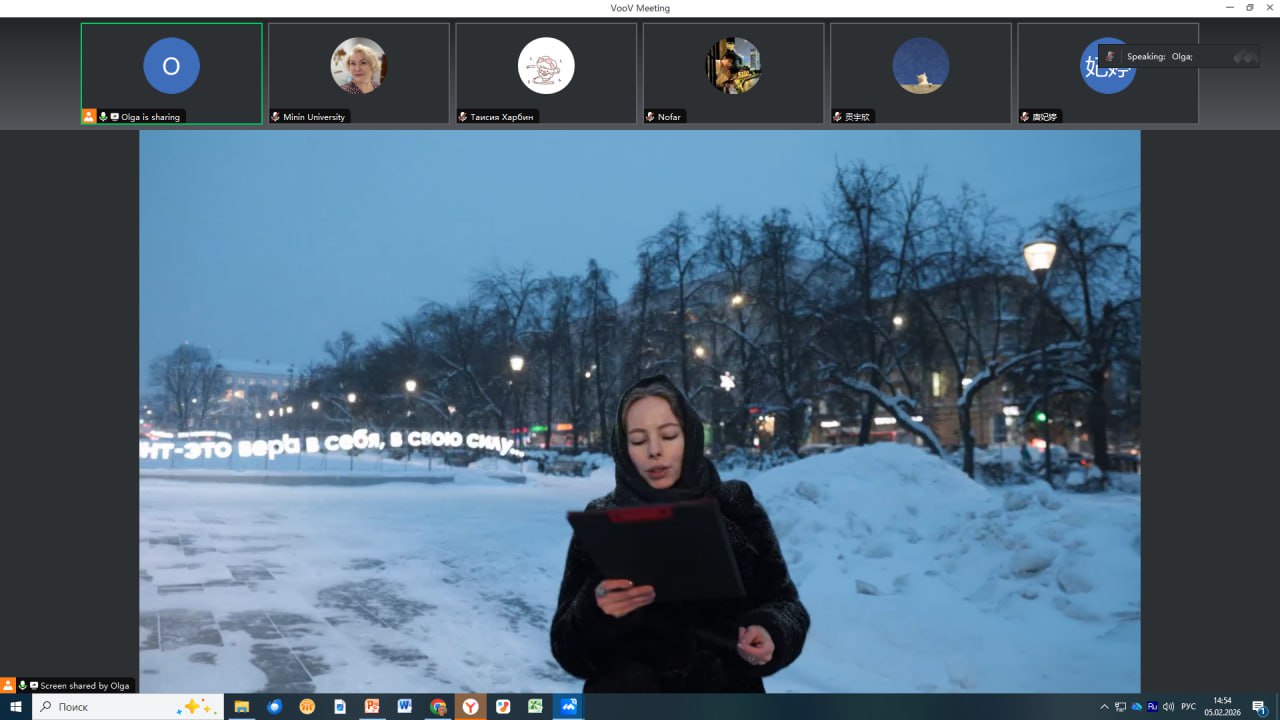Click the muted mic icon beside Nofar
Viewport: 1280px width, 720px height.
pyautogui.click(x=650, y=117)
